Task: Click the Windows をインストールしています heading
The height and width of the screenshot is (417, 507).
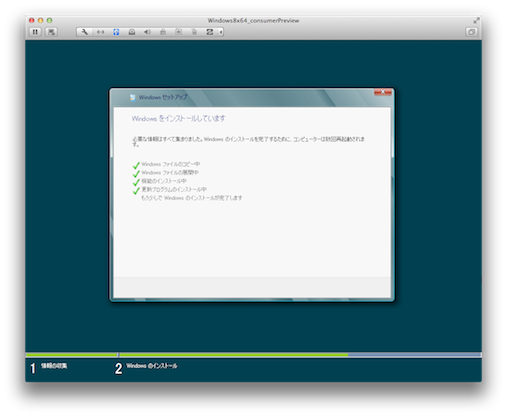Action: [178, 119]
